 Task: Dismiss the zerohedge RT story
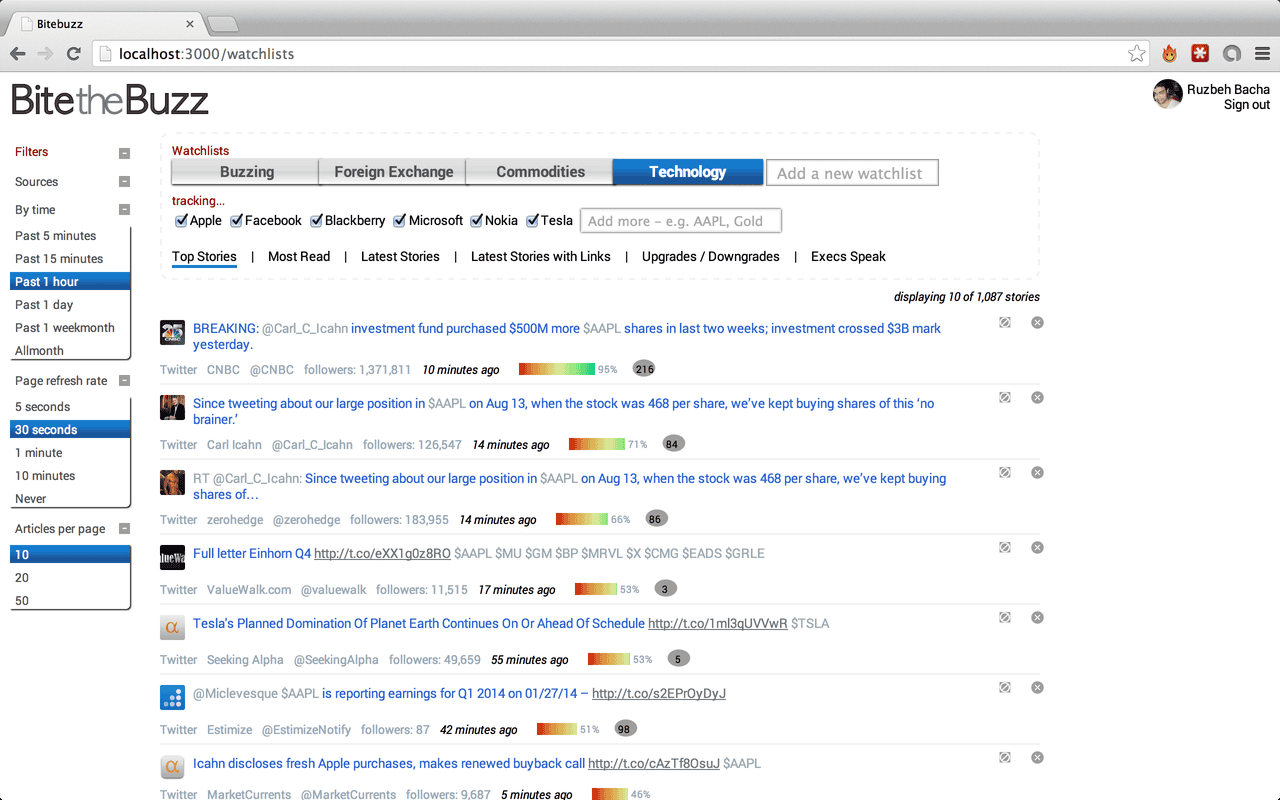click(x=1037, y=472)
